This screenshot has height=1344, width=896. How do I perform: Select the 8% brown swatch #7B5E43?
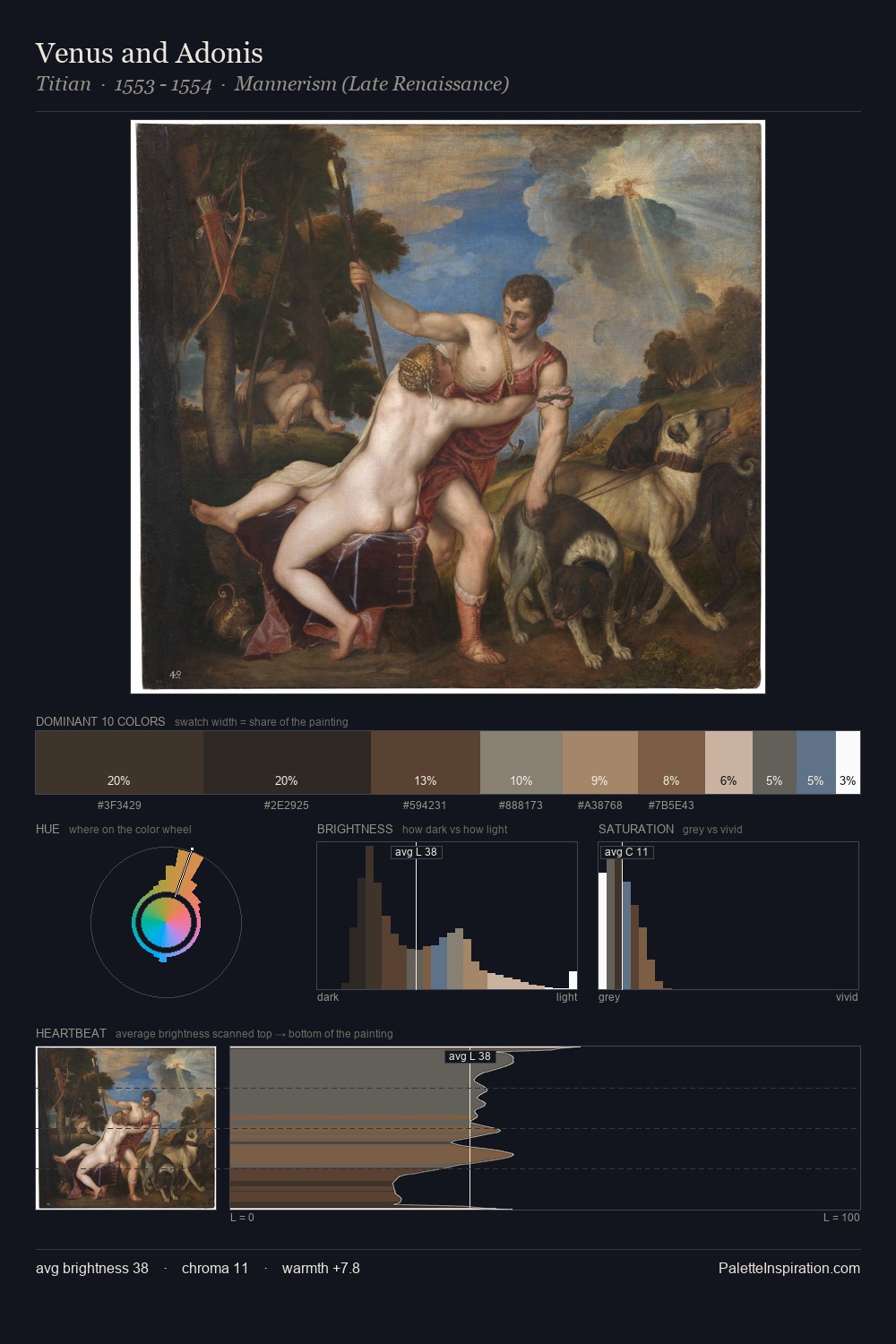[671, 762]
